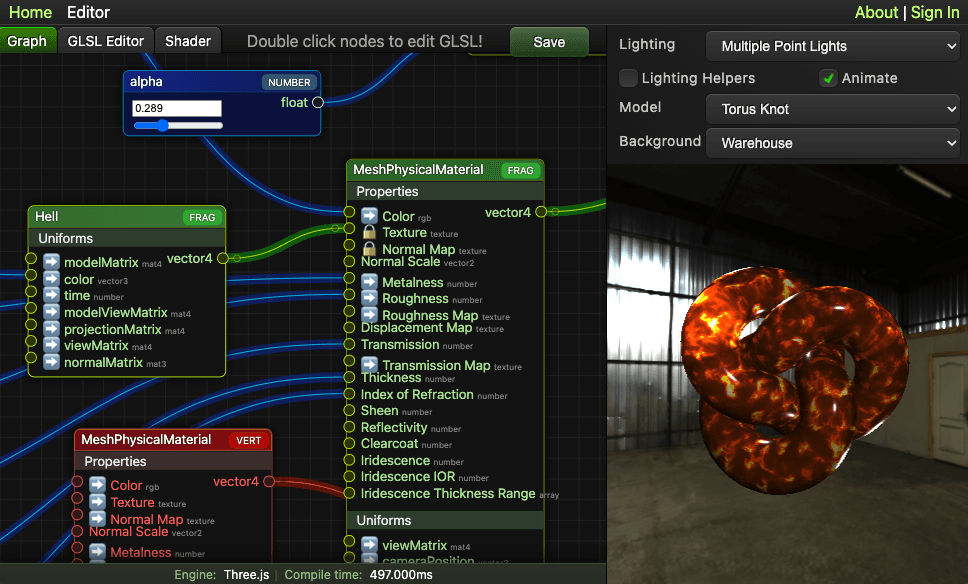Click the blue arrow icon beside Color
The image size is (968, 584).
369,213
